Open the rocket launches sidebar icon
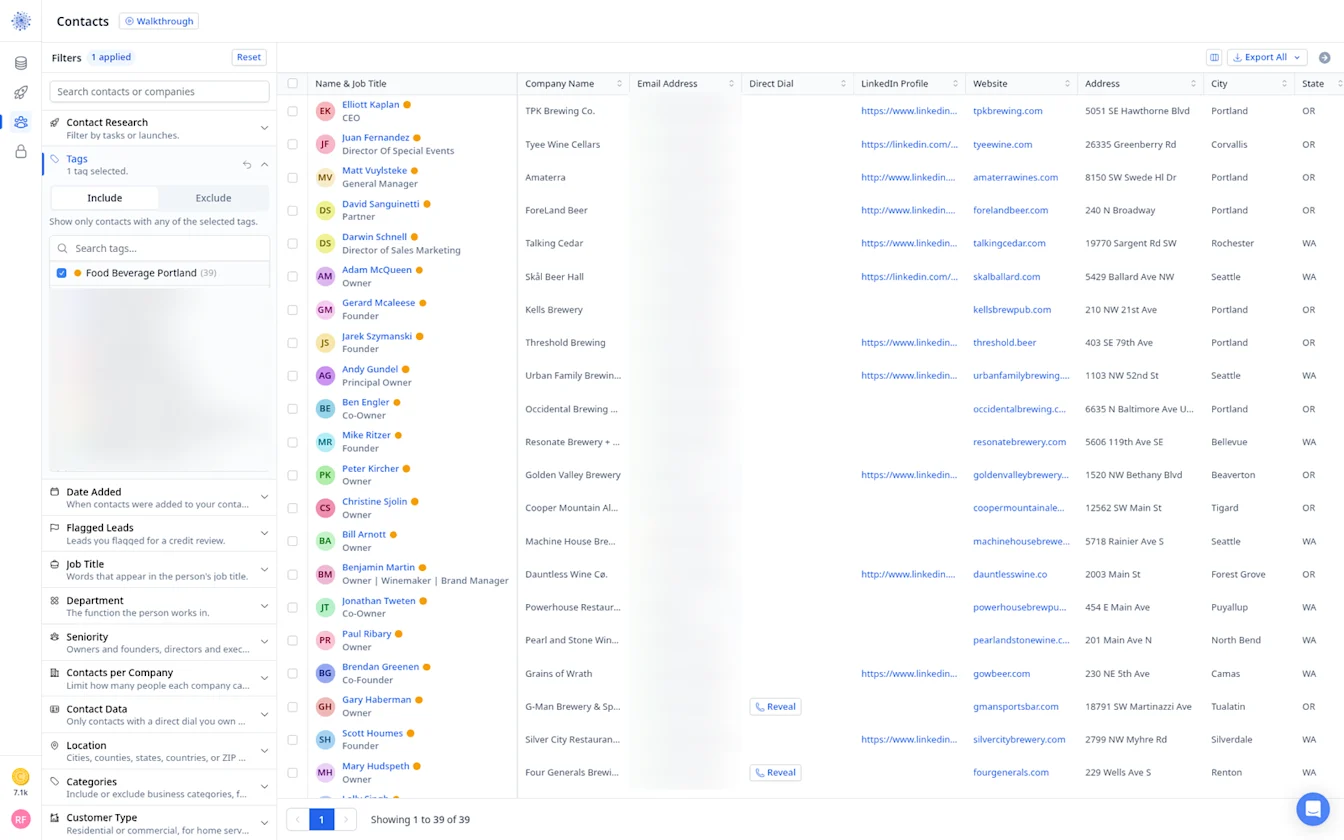The image size is (1344, 840). 21,92
